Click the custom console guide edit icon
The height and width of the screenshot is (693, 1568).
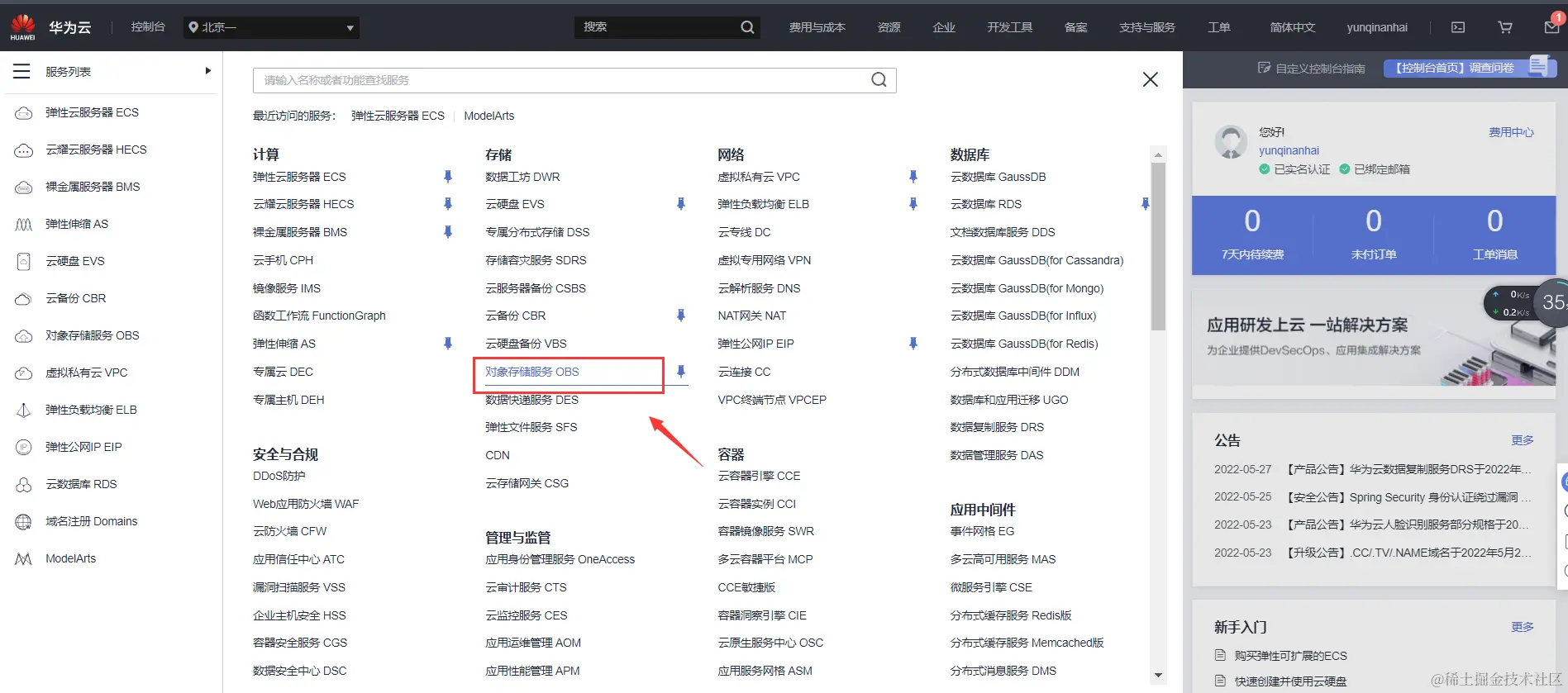1264,68
